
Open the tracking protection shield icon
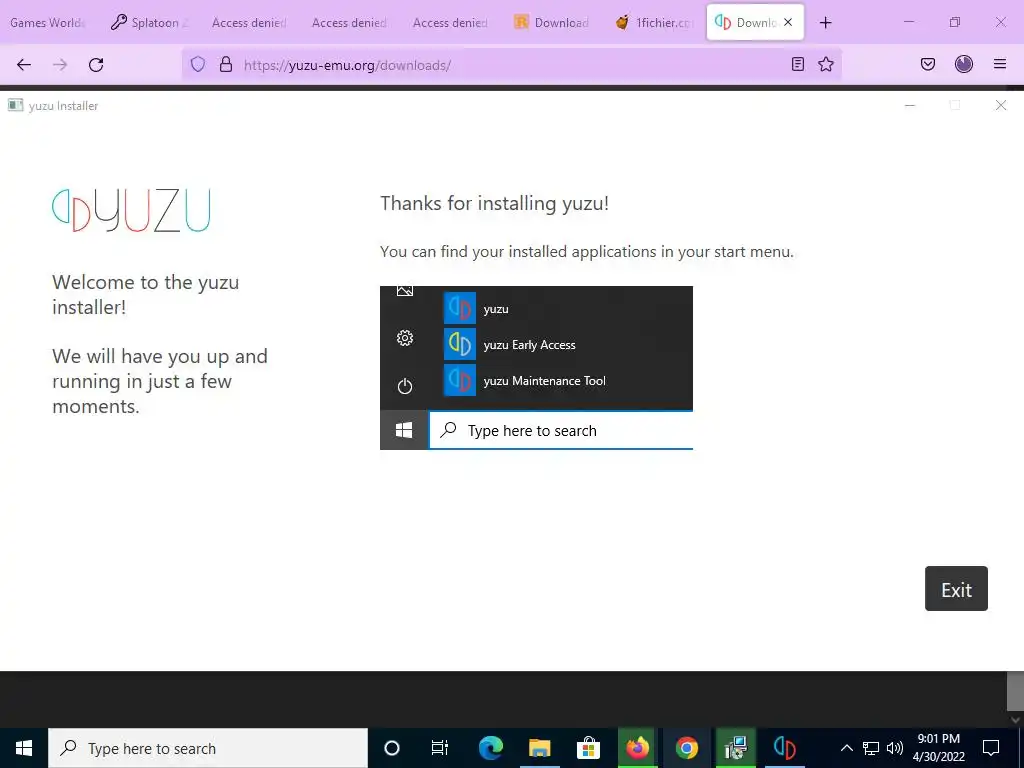[x=198, y=64]
